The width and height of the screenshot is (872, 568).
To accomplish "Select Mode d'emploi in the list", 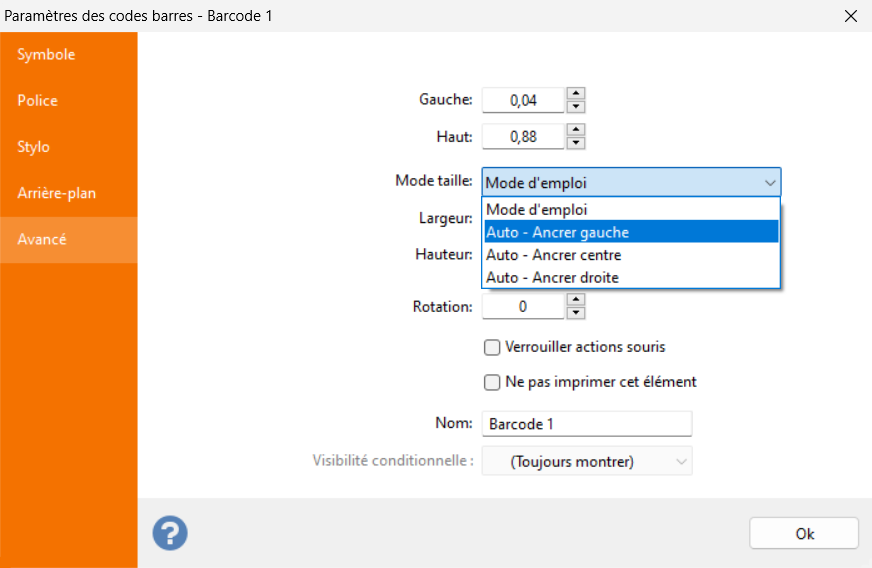I will pyautogui.click(x=631, y=210).
